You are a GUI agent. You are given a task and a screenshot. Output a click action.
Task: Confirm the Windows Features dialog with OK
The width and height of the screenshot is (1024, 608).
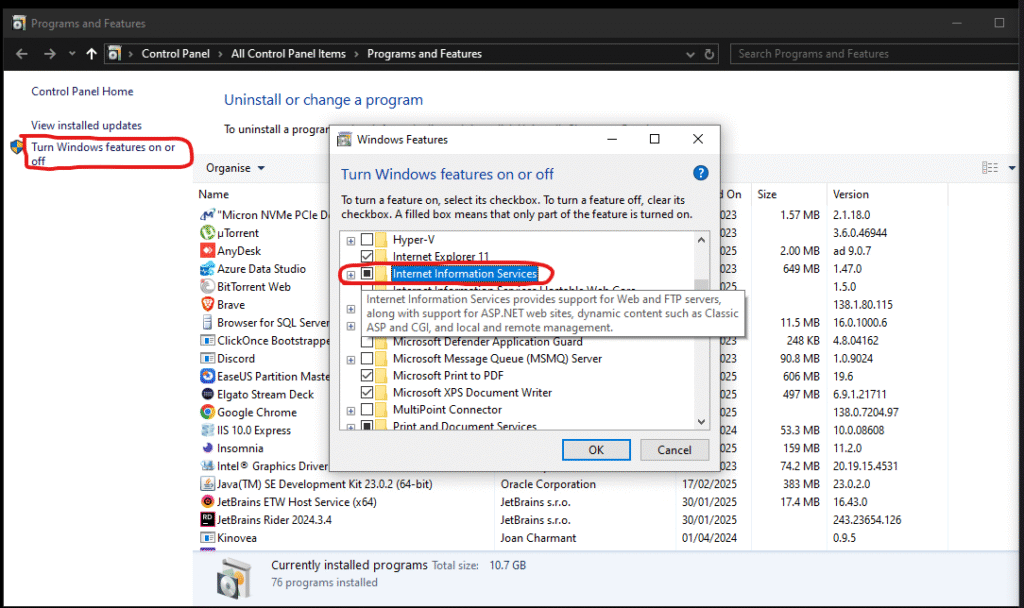pos(596,450)
